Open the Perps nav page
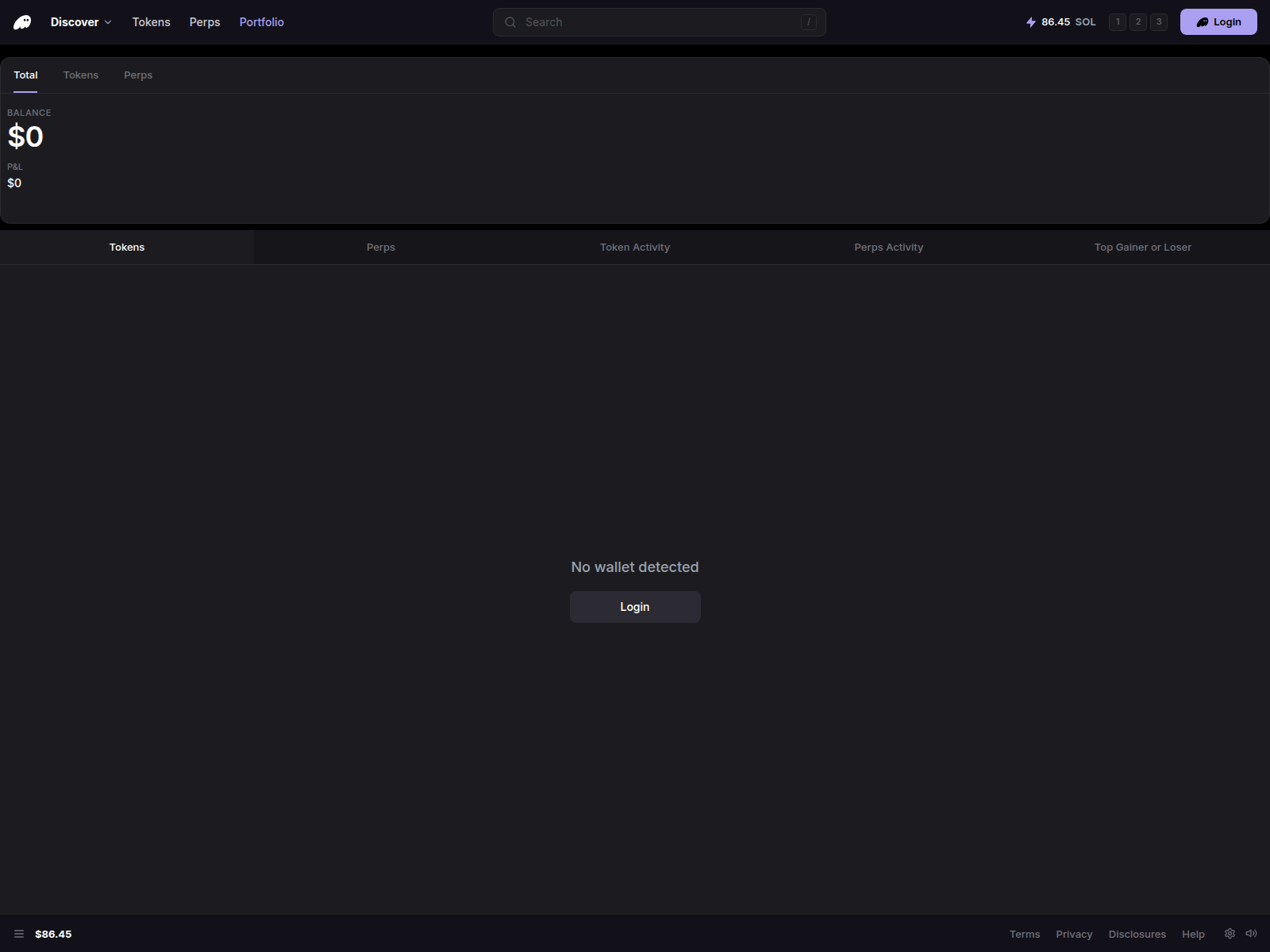Viewport: 1270px width, 952px height. 205,22
